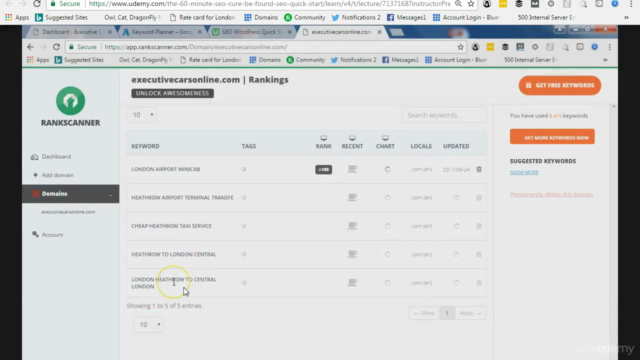Open the Domains sidebar section
This screenshot has width=640, height=360.
(71, 194)
